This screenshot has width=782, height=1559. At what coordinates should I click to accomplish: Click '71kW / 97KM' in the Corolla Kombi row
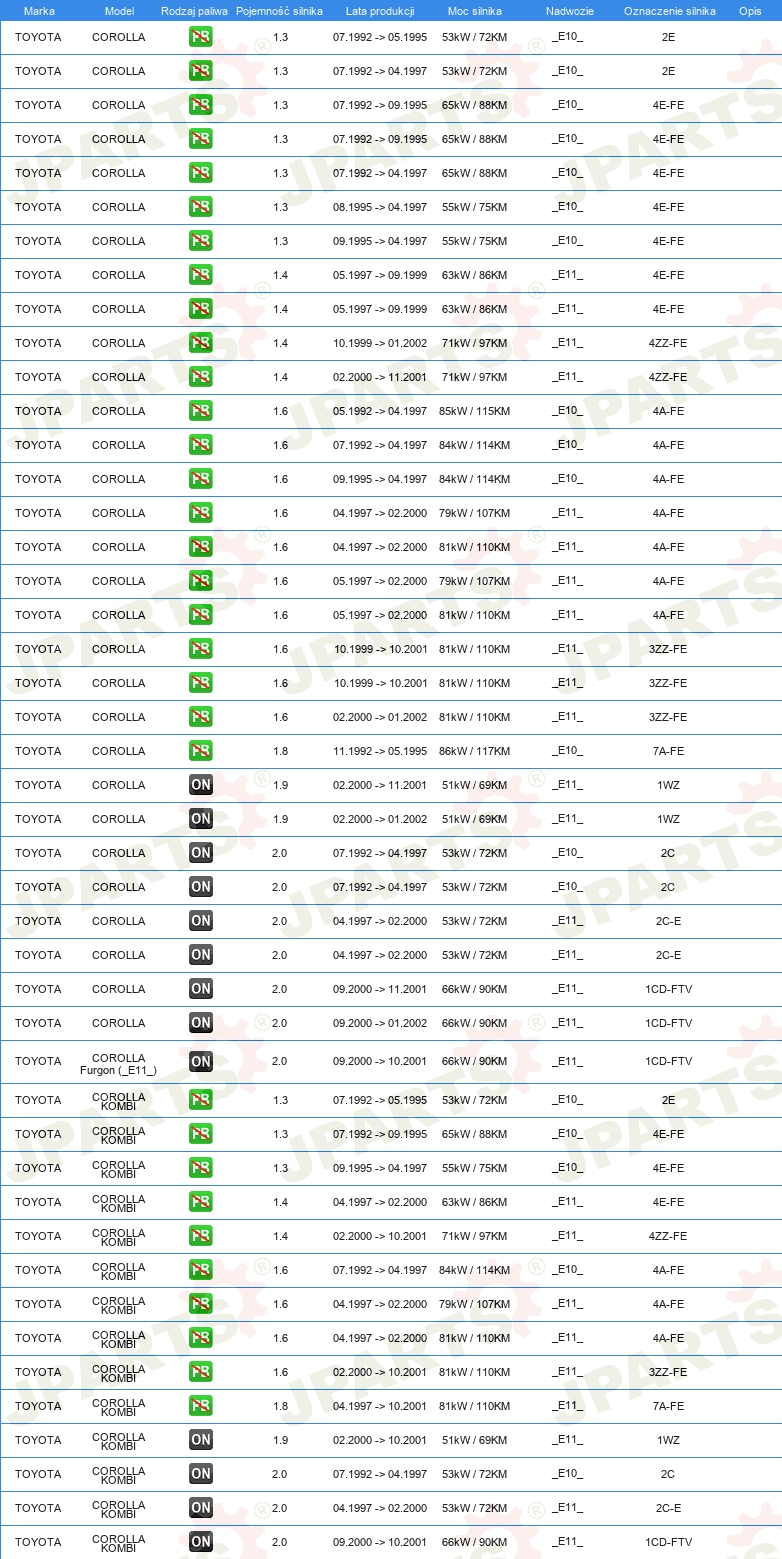click(x=474, y=1236)
